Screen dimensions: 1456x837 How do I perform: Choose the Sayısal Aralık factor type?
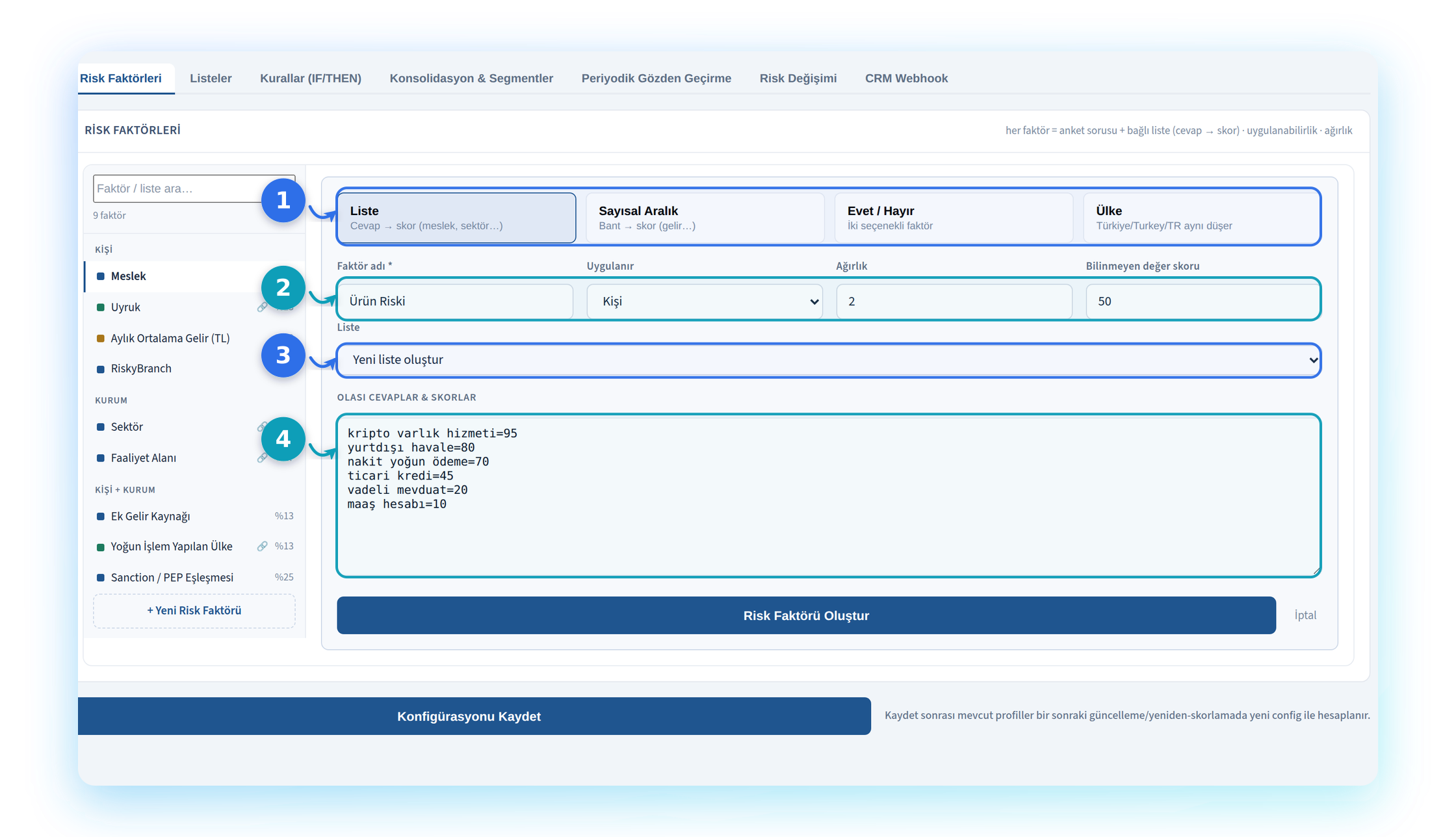pos(705,218)
